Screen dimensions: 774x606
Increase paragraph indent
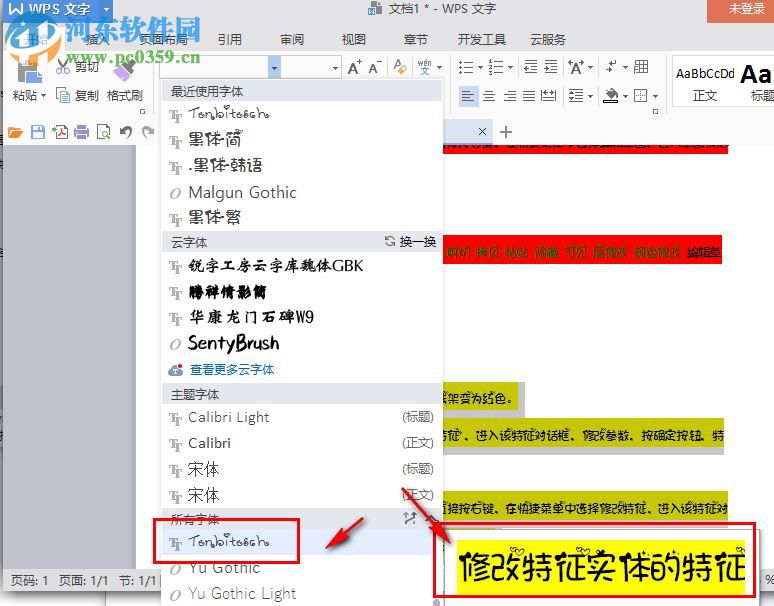551,67
